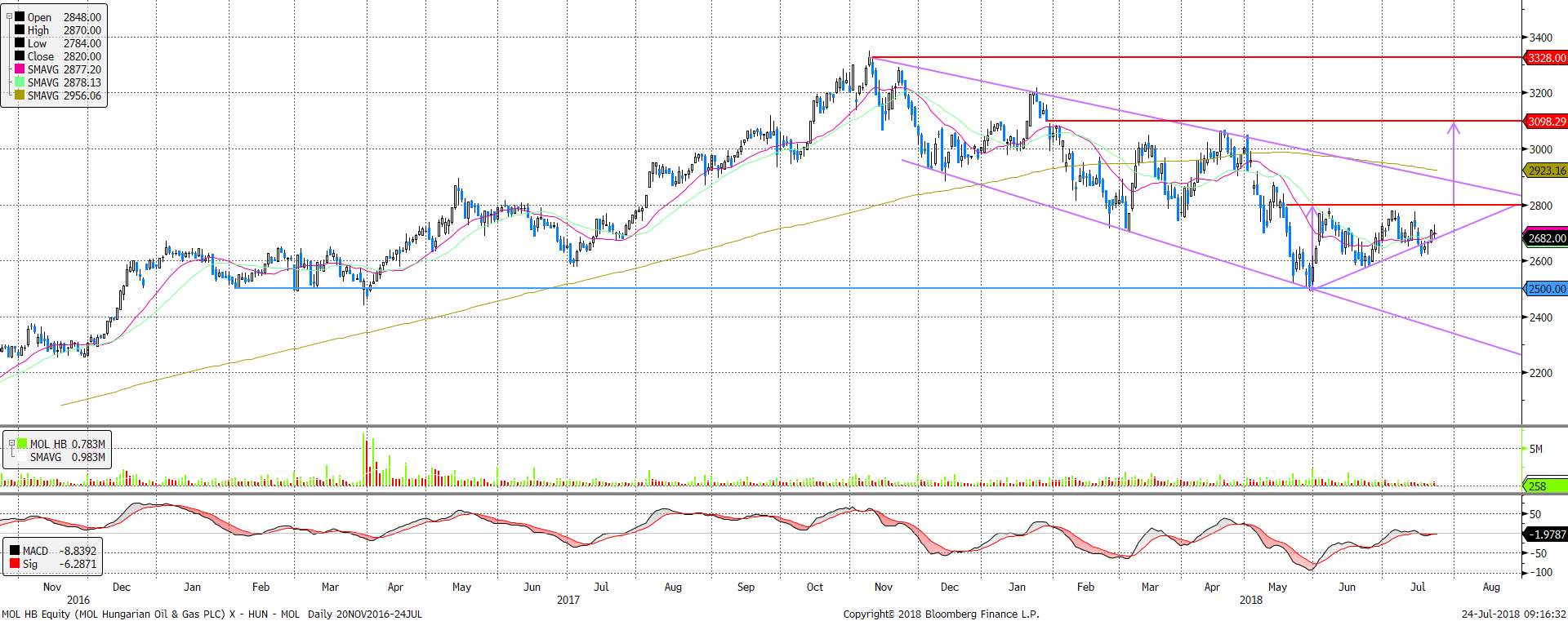
Task: Click the -100 MACD axis label
Action: pyautogui.click(x=1540, y=572)
